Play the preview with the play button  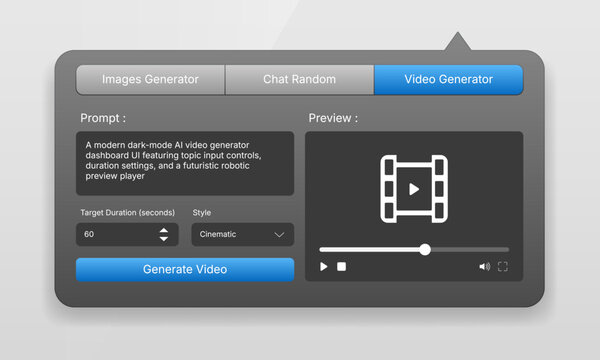(324, 267)
